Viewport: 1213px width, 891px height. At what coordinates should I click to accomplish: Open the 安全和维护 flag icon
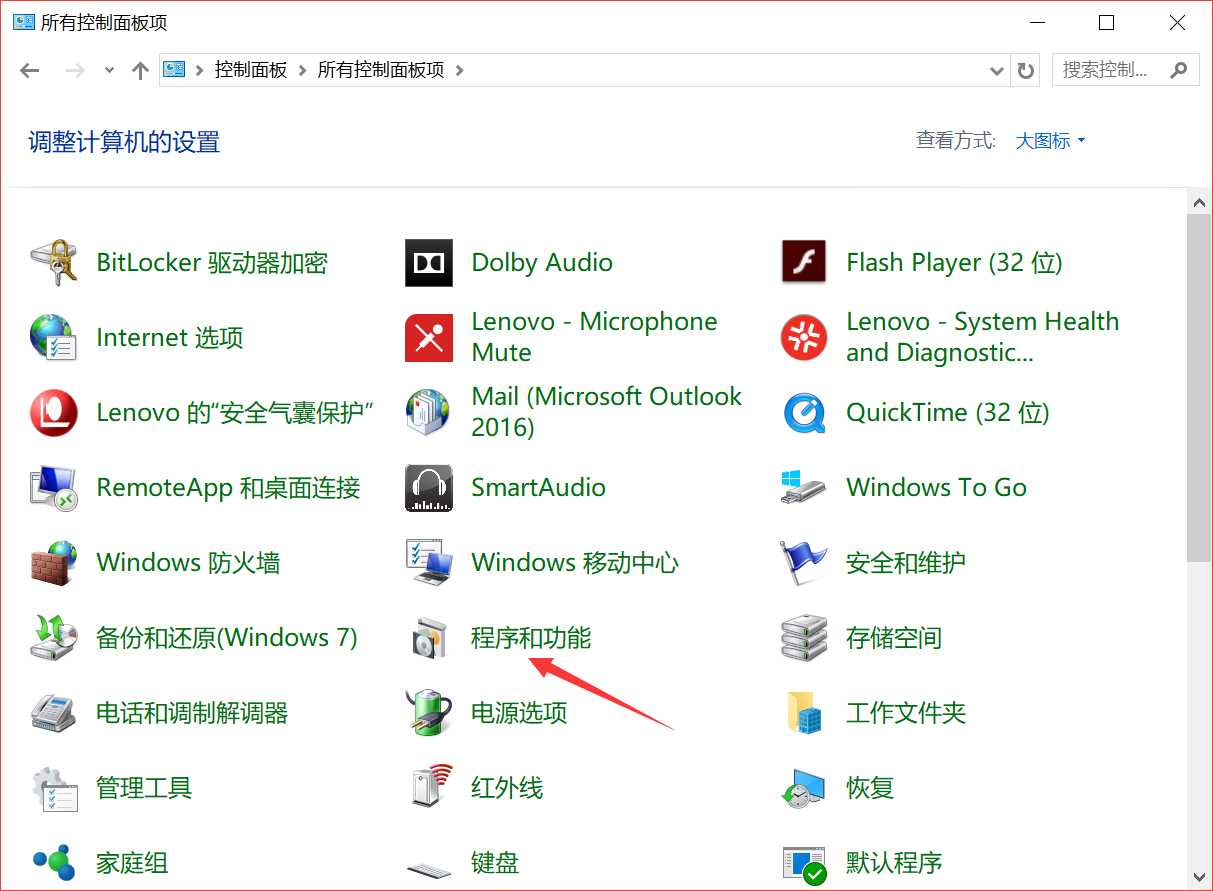point(804,563)
